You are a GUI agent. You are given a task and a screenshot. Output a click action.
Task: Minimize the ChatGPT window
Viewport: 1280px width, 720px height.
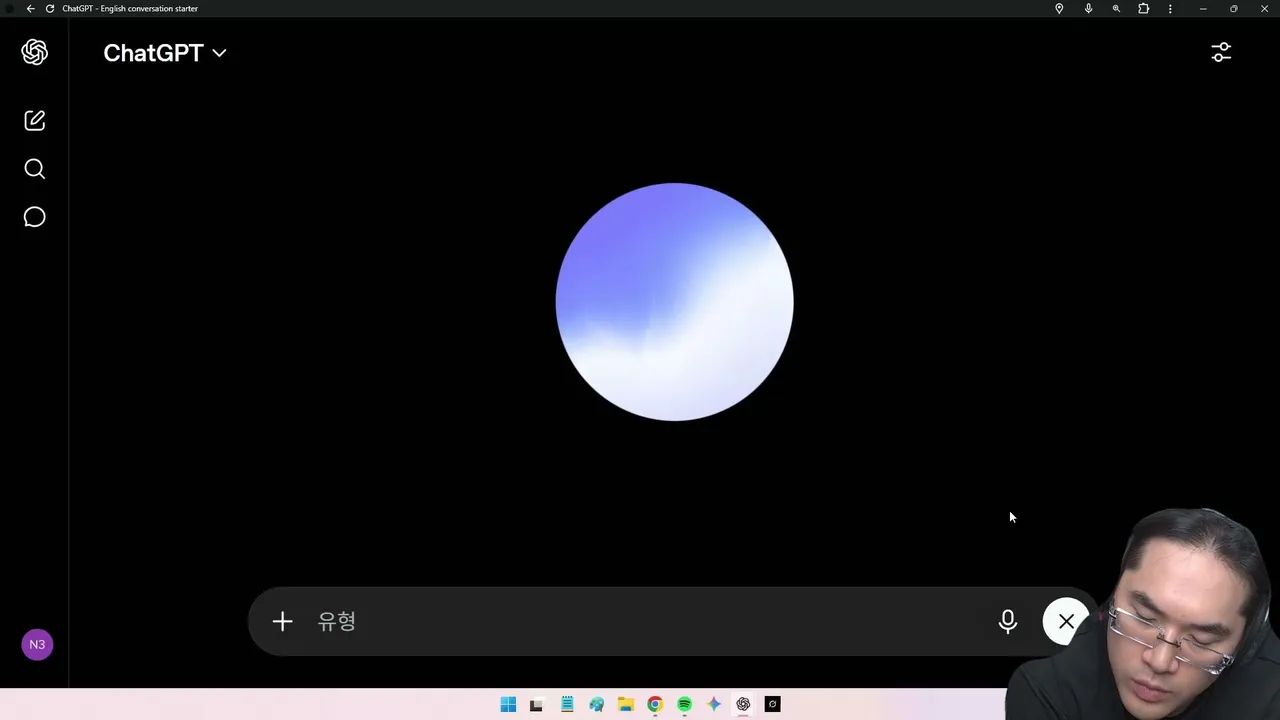tap(1203, 9)
